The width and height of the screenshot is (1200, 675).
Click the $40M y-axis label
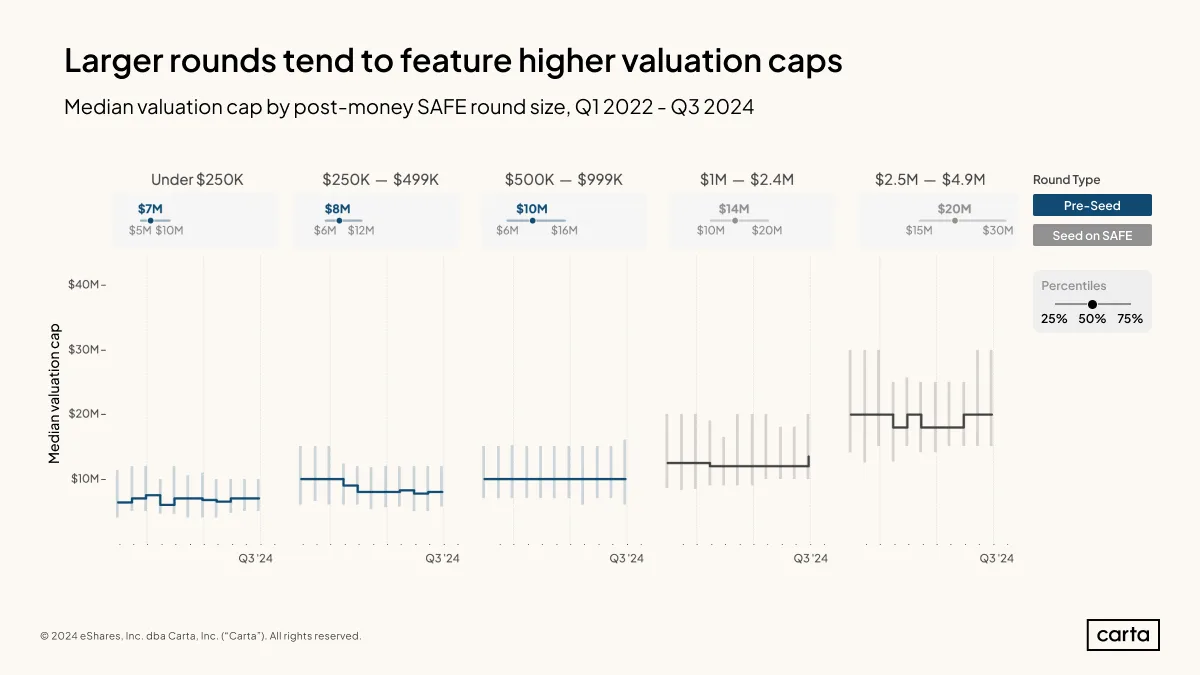pos(84,285)
